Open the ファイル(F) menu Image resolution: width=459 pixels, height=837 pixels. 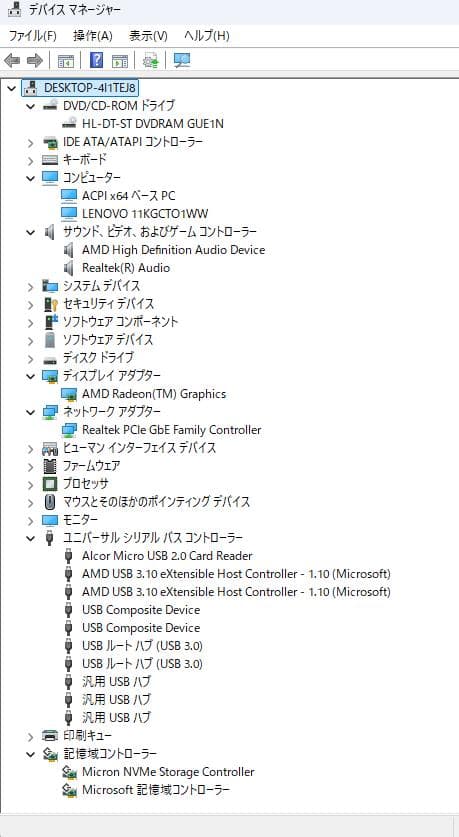(x=33, y=36)
